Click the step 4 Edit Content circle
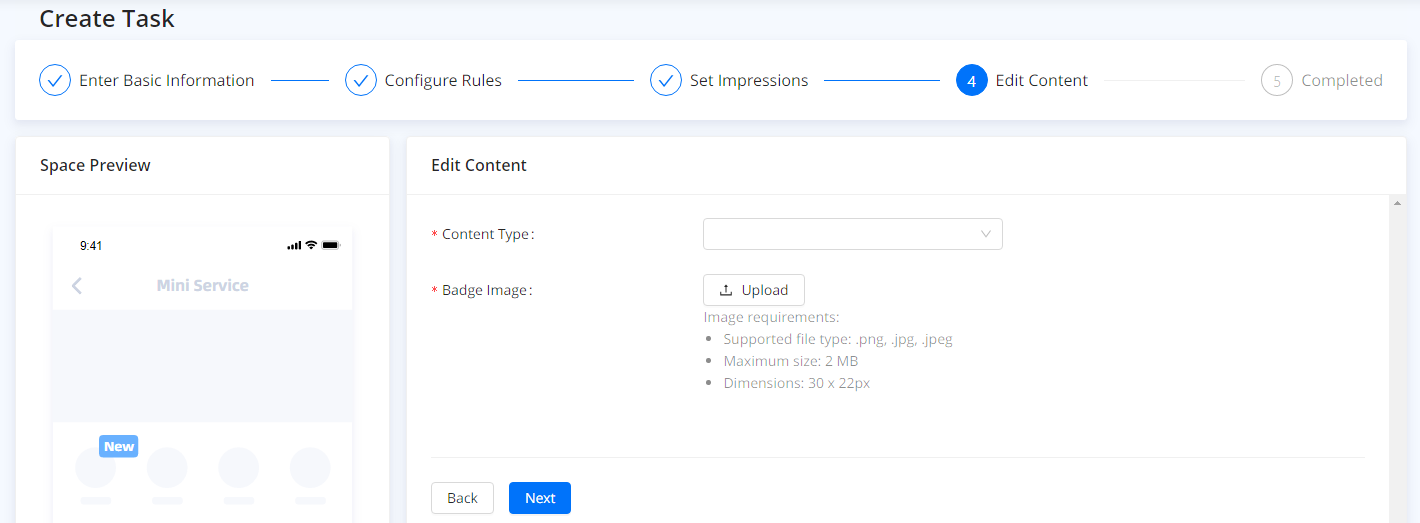The image size is (1420, 523). click(971, 80)
